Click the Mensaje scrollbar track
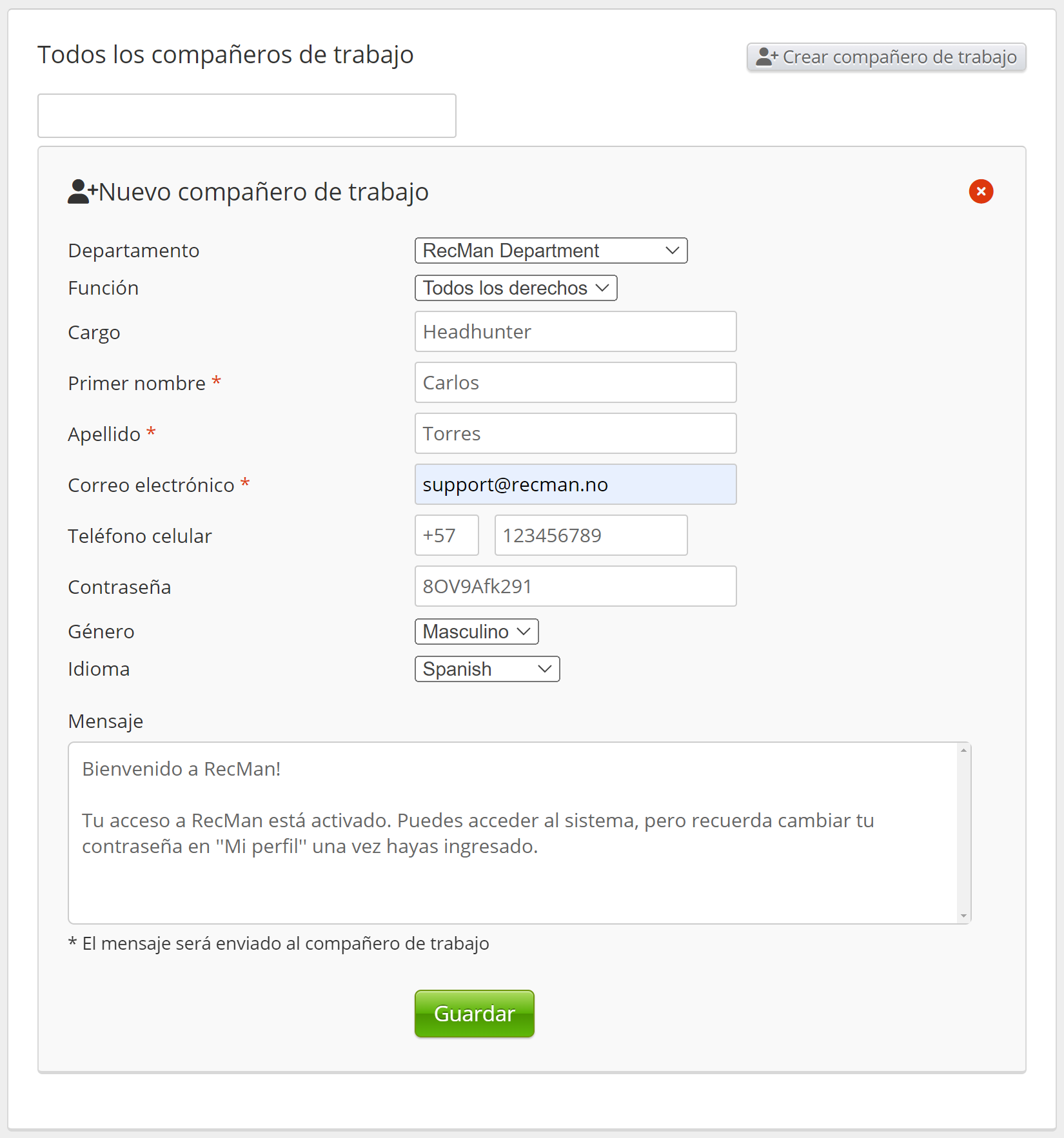The width and height of the screenshot is (1064, 1138). [963, 832]
